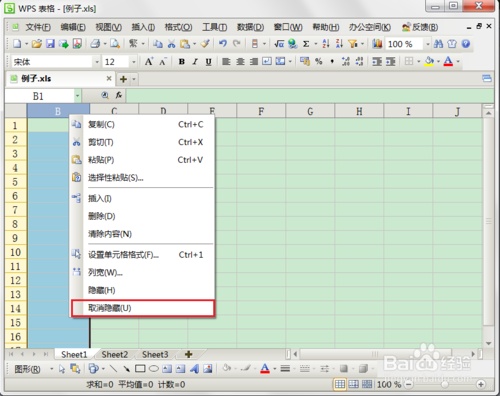The height and width of the screenshot is (396, 500).
Task: Click the 反馈(B) feedback button
Action: click(420, 27)
